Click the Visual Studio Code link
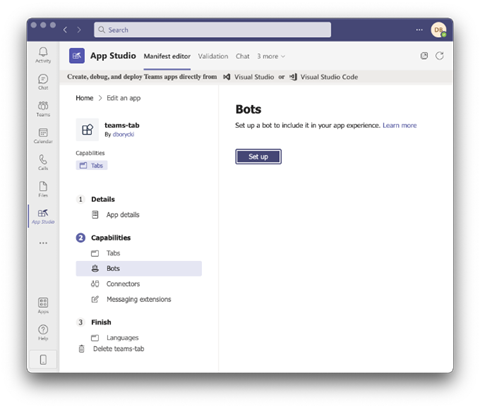 point(329,77)
